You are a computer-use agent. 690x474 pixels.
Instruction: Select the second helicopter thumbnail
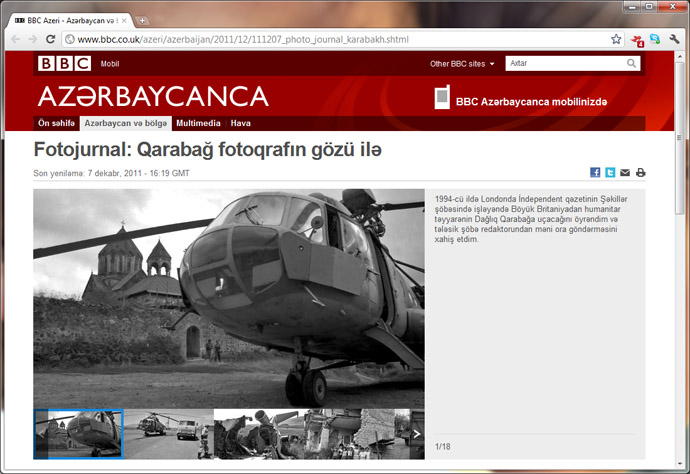click(x=168, y=434)
